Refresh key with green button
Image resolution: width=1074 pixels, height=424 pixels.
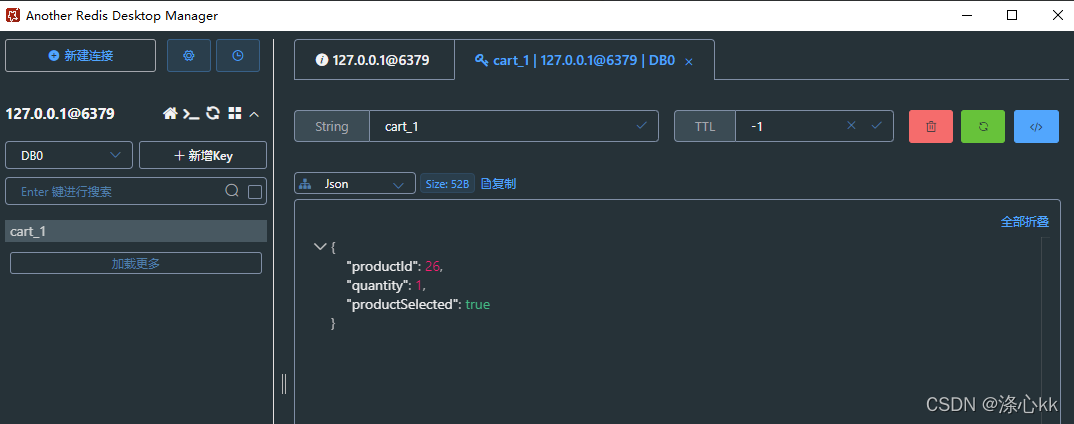pos(983,127)
